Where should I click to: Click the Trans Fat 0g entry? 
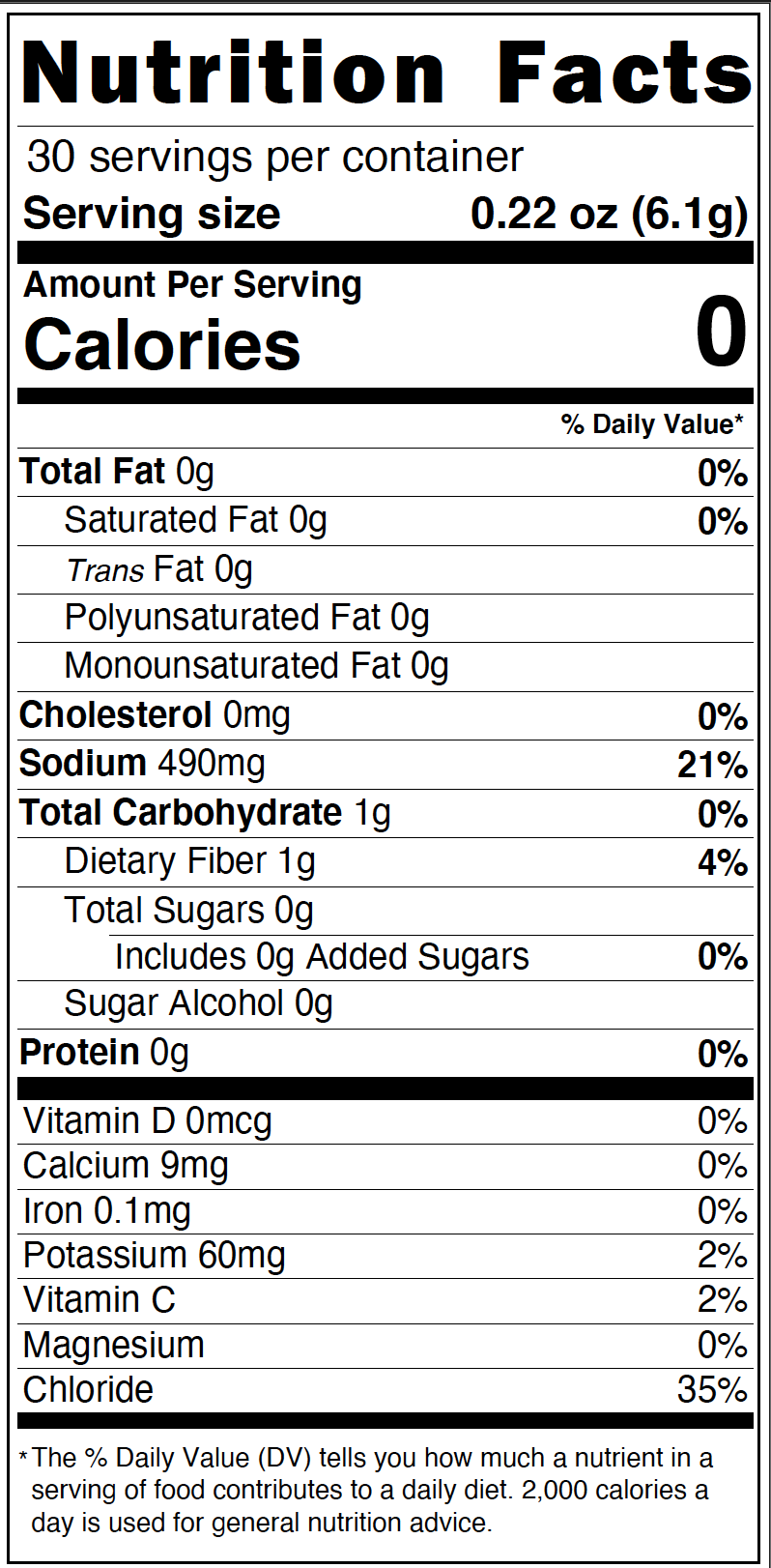click(x=159, y=569)
